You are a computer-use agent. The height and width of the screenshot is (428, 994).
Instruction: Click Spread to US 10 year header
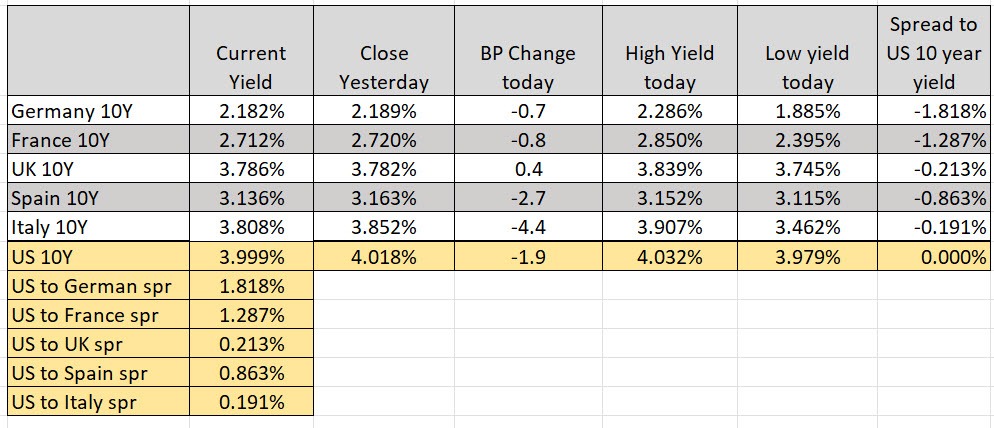935,53
